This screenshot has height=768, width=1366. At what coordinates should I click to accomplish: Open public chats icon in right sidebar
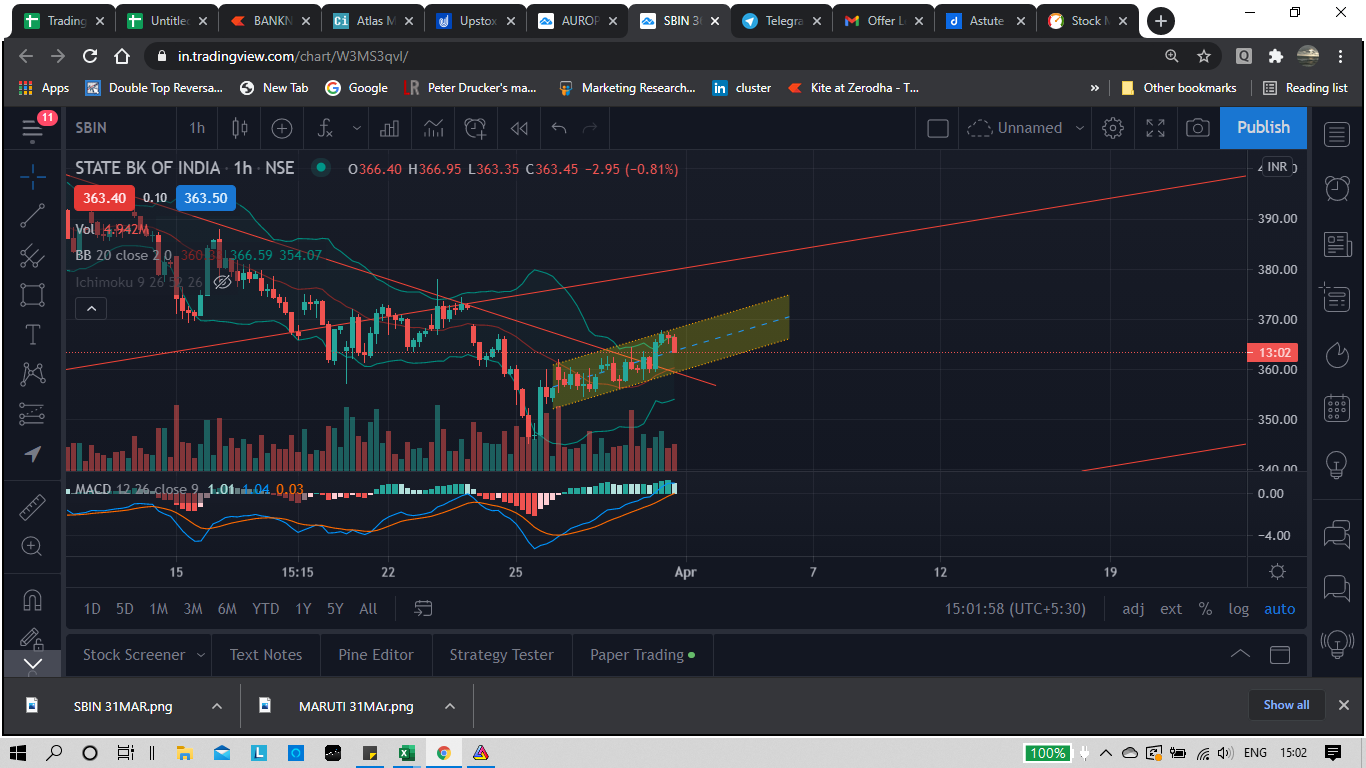1337,535
